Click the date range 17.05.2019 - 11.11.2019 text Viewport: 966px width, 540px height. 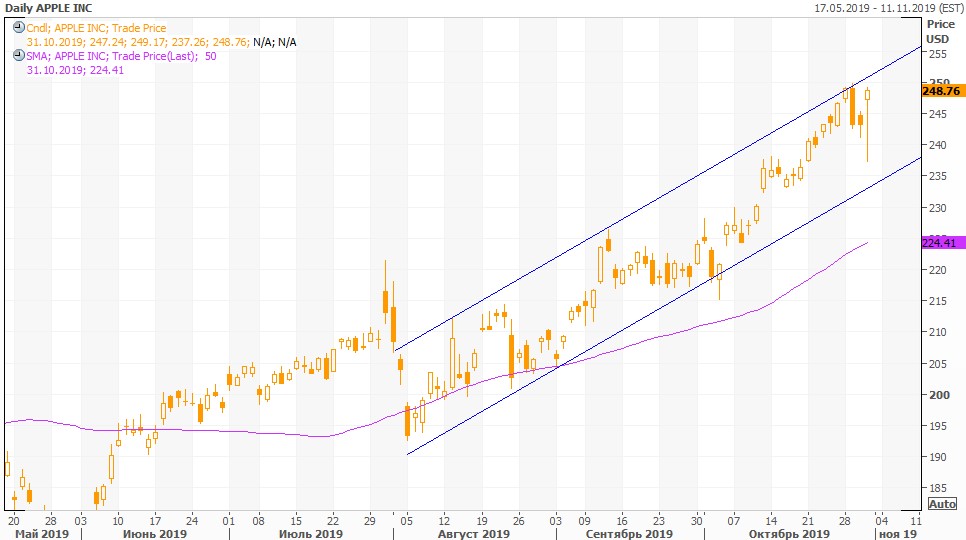click(887, 7)
